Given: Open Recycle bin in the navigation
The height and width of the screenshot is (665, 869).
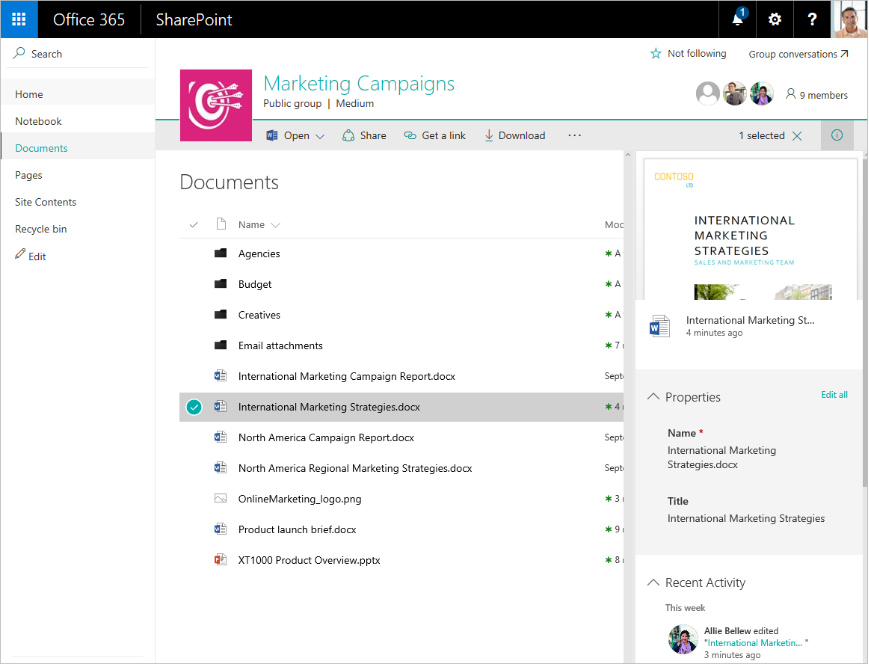Looking at the screenshot, I should pos(40,229).
